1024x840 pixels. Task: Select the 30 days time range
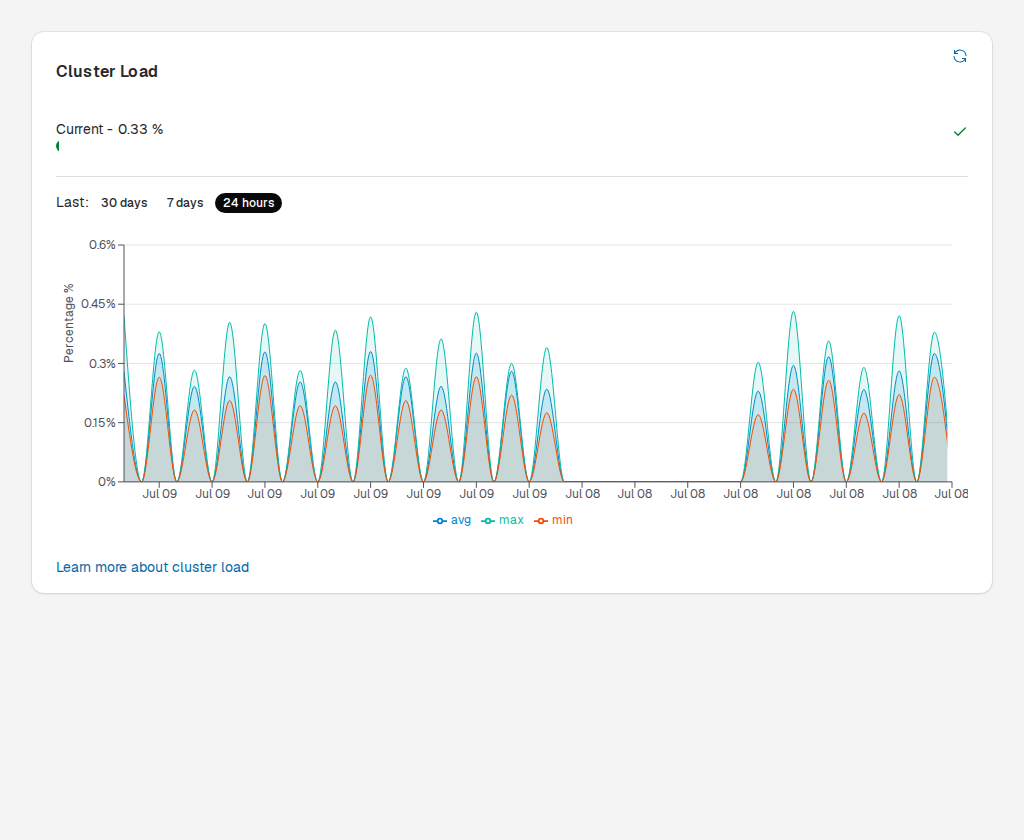[124, 203]
